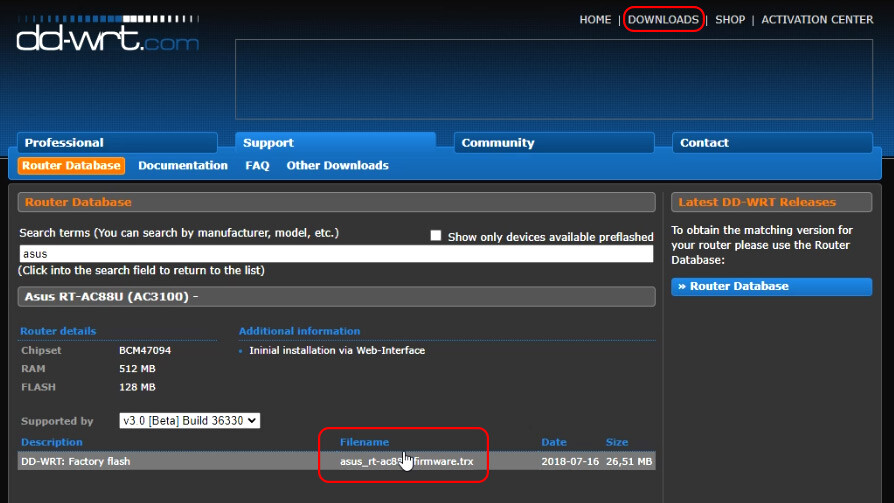Open the Supported by build version dropdown

[x=189, y=420]
